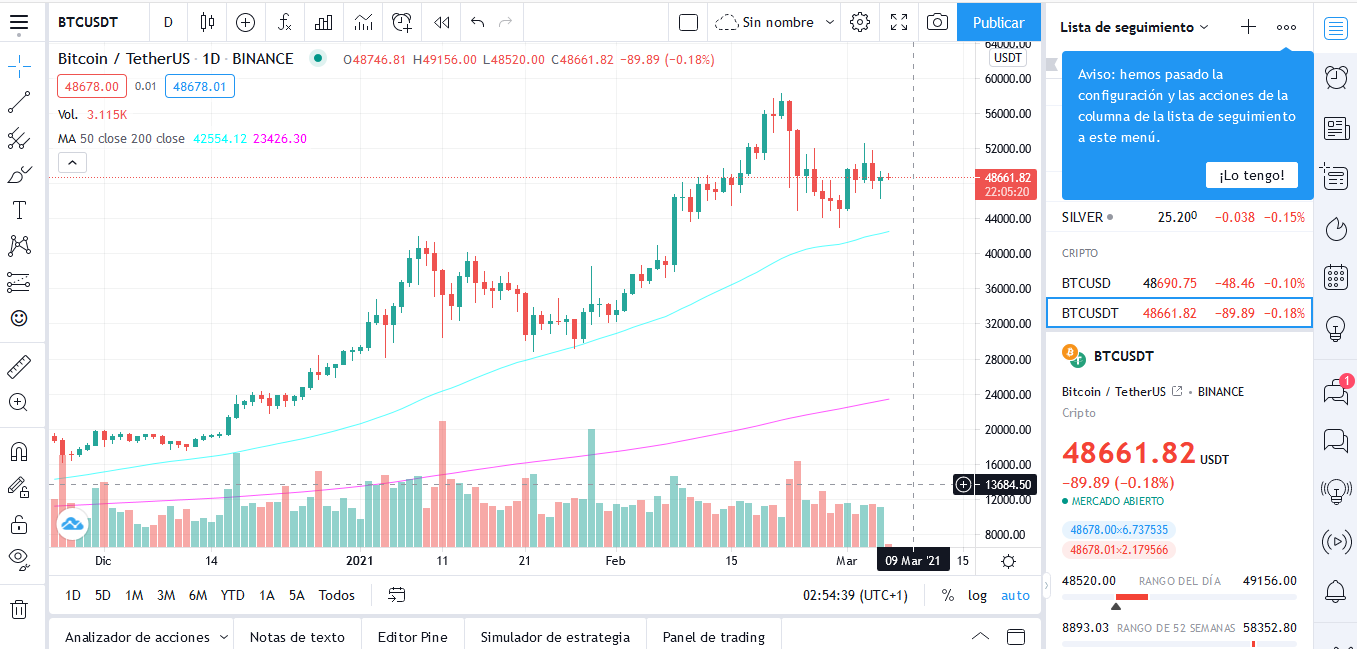Click the trash can remove drawings icon
The height and width of the screenshot is (649, 1357).
pos(18,608)
